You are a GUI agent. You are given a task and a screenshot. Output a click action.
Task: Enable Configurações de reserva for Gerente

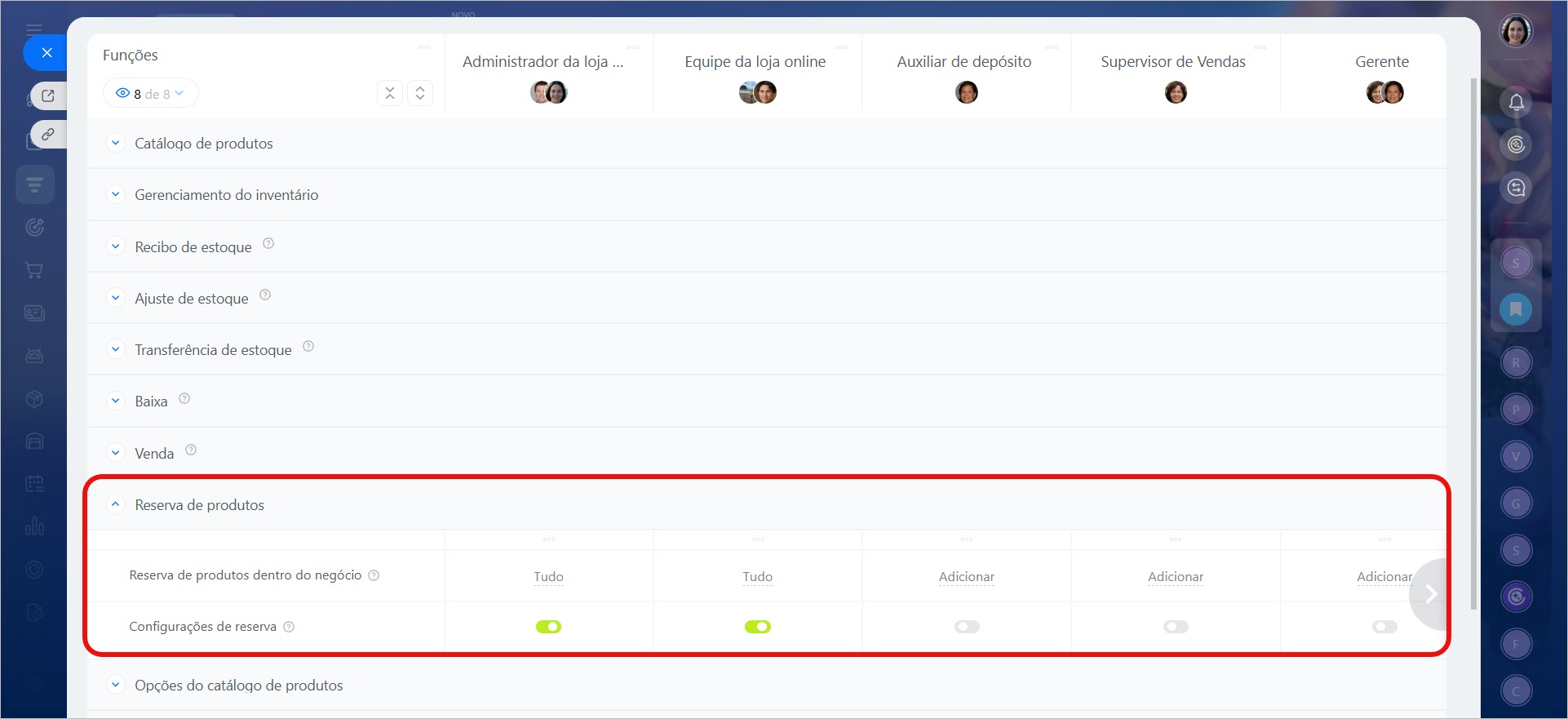tap(1384, 627)
